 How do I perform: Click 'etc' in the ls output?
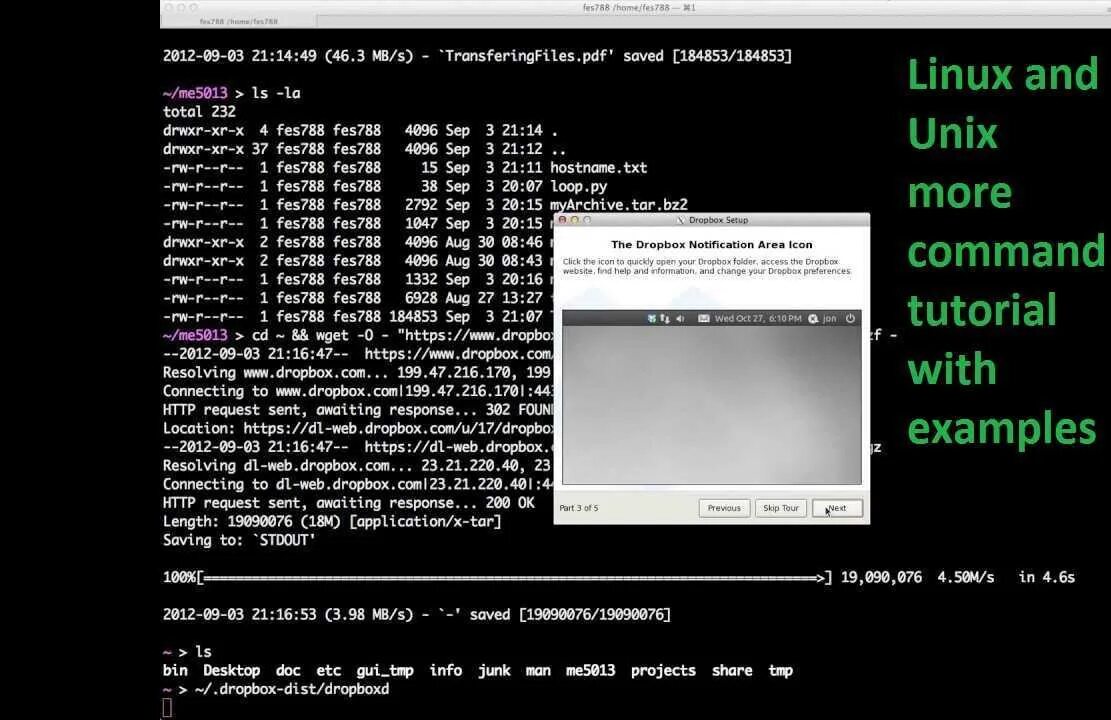[x=329, y=670]
